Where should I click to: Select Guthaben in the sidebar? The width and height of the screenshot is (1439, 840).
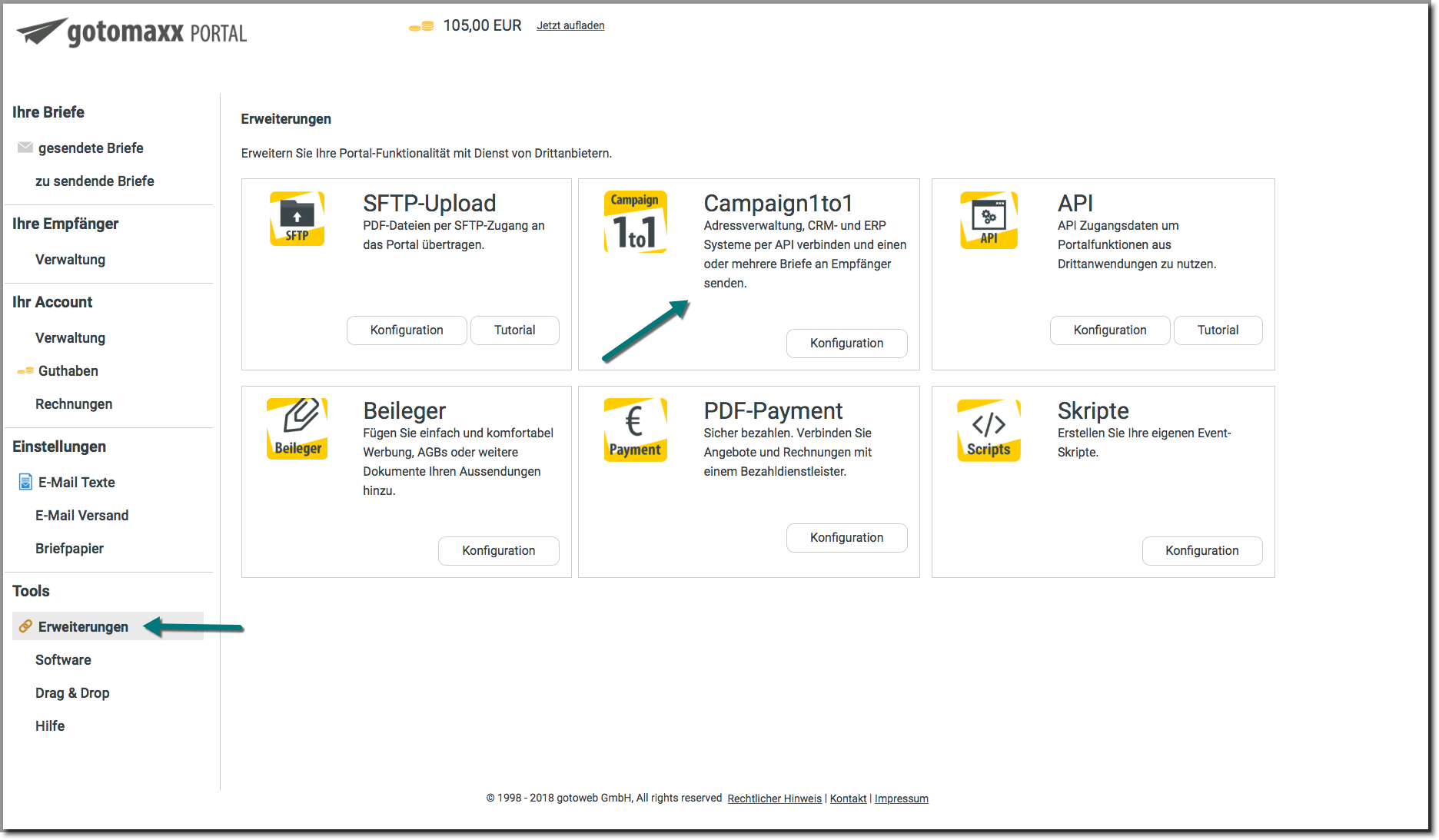click(x=68, y=371)
